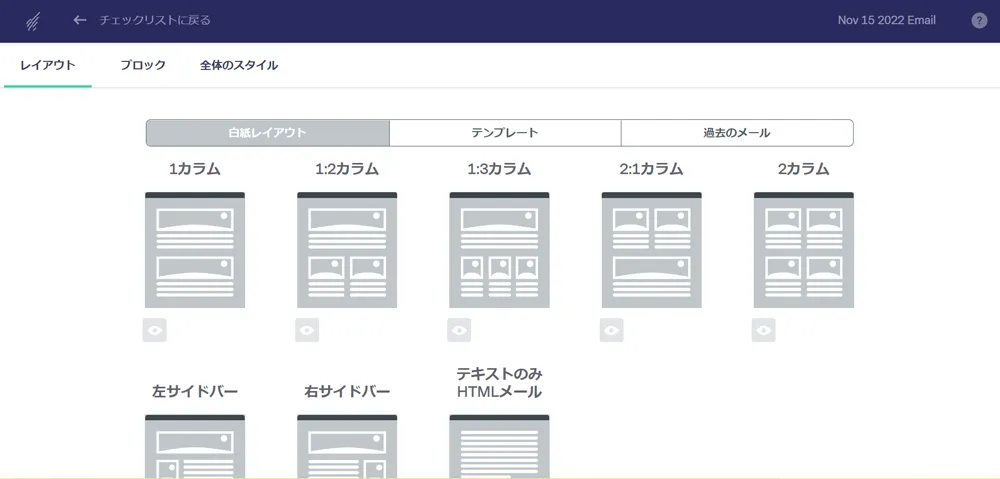Preview 1:3カラム layout with eye icon
The width and height of the screenshot is (1000, 479).
(459, 330)
